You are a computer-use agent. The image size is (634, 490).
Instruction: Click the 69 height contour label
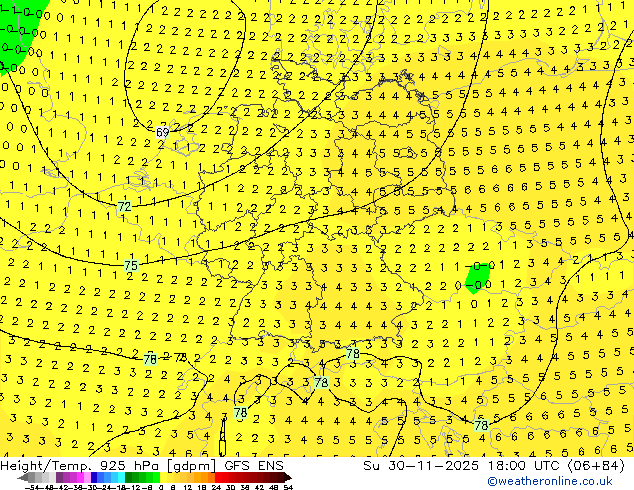tap(162, 132)
